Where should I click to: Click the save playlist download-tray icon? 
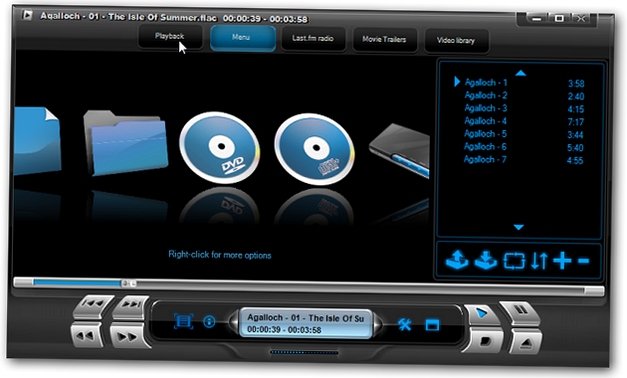coord(485,260)
